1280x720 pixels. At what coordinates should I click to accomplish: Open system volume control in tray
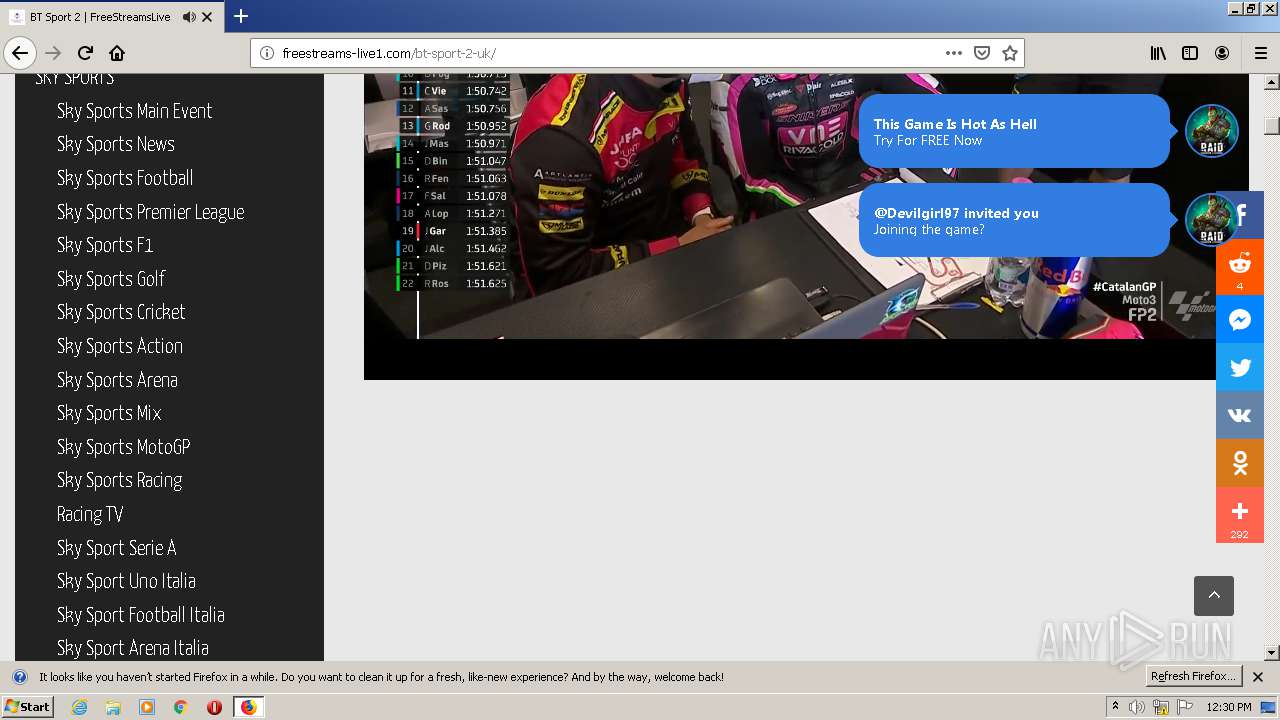(x=1137, y=707)
